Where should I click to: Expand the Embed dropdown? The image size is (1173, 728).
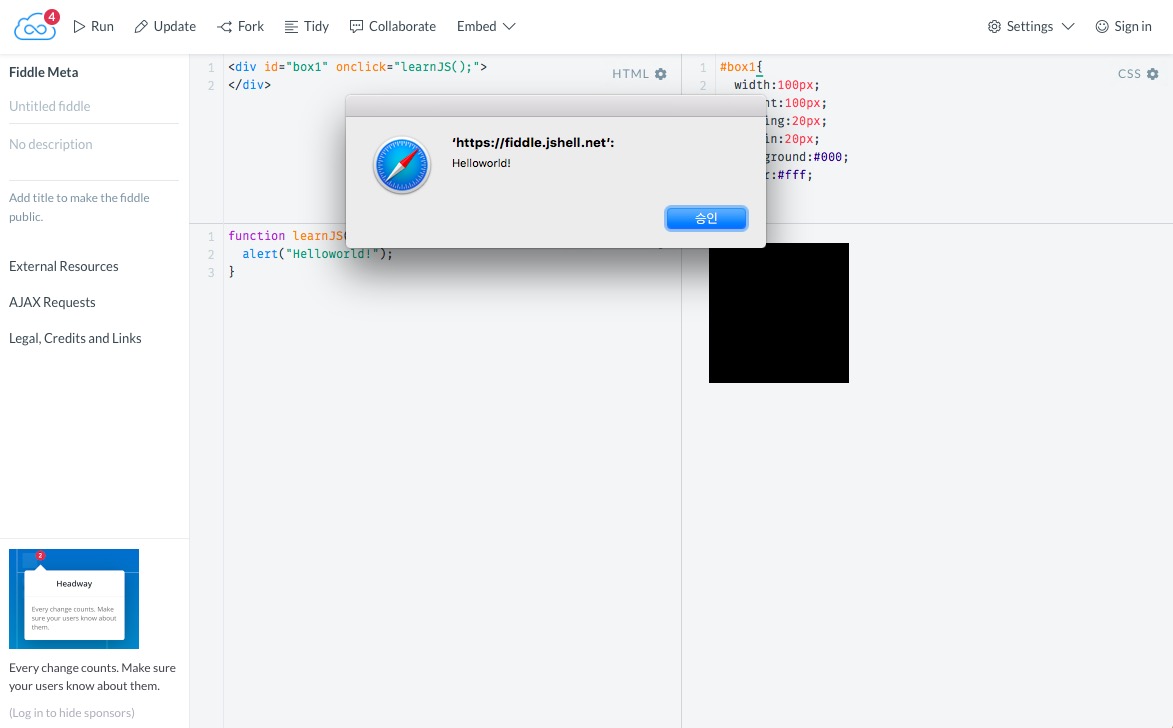tap(486, 26)
